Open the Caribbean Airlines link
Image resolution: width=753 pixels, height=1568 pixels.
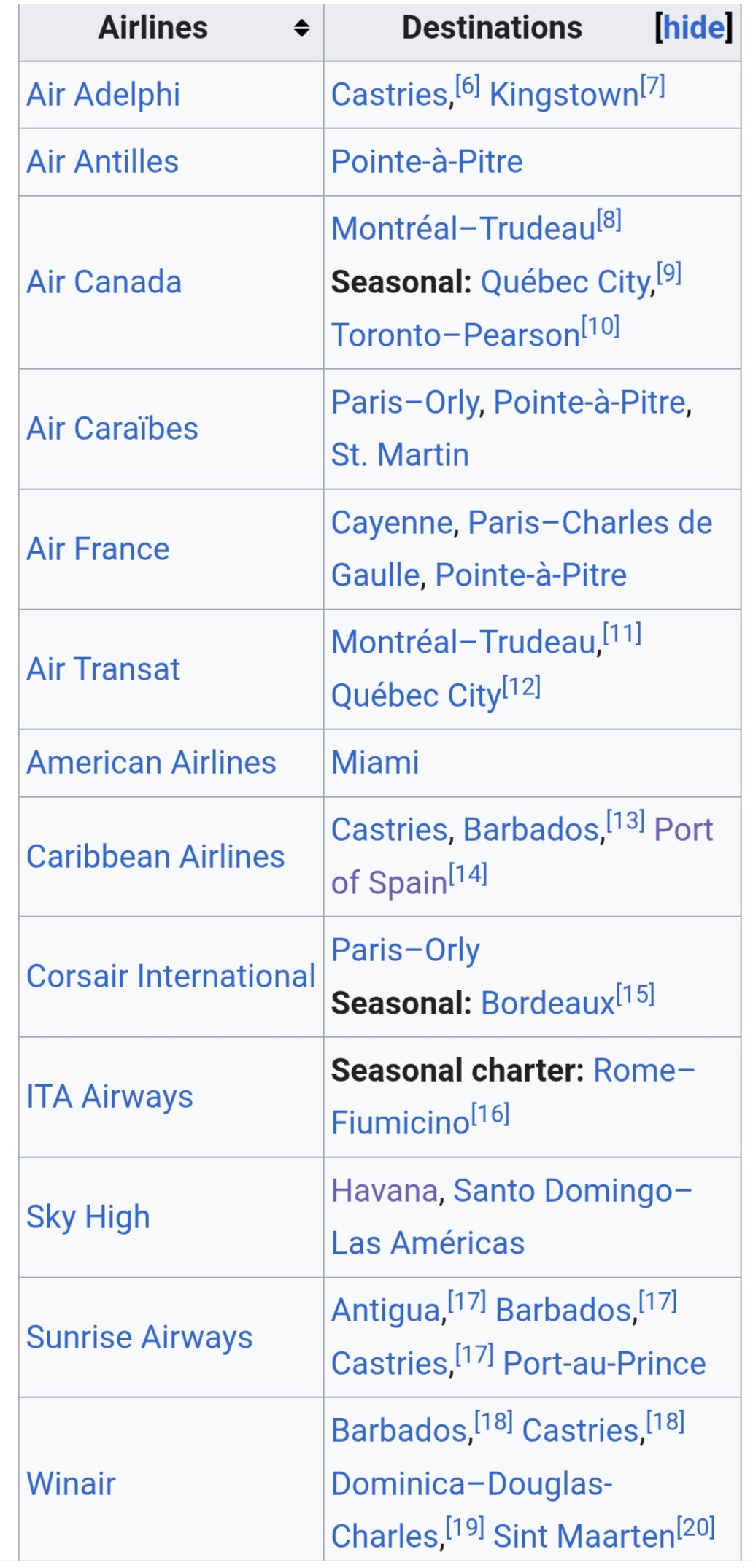click(x=155, y=857)
